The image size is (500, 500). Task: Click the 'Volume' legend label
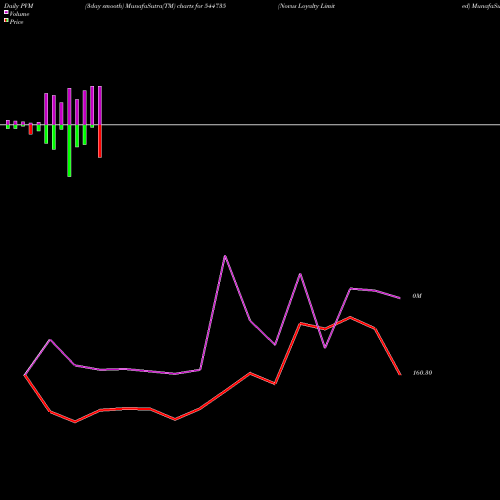(x=19, y=14)
